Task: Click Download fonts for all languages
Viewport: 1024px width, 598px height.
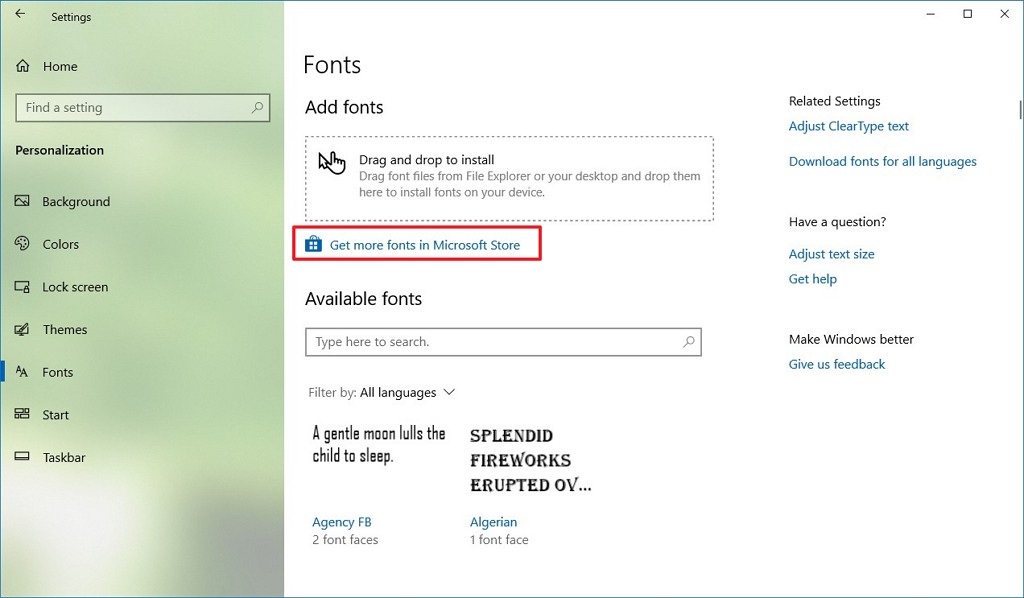Action: pyautogui.click(x=882, y=161)
